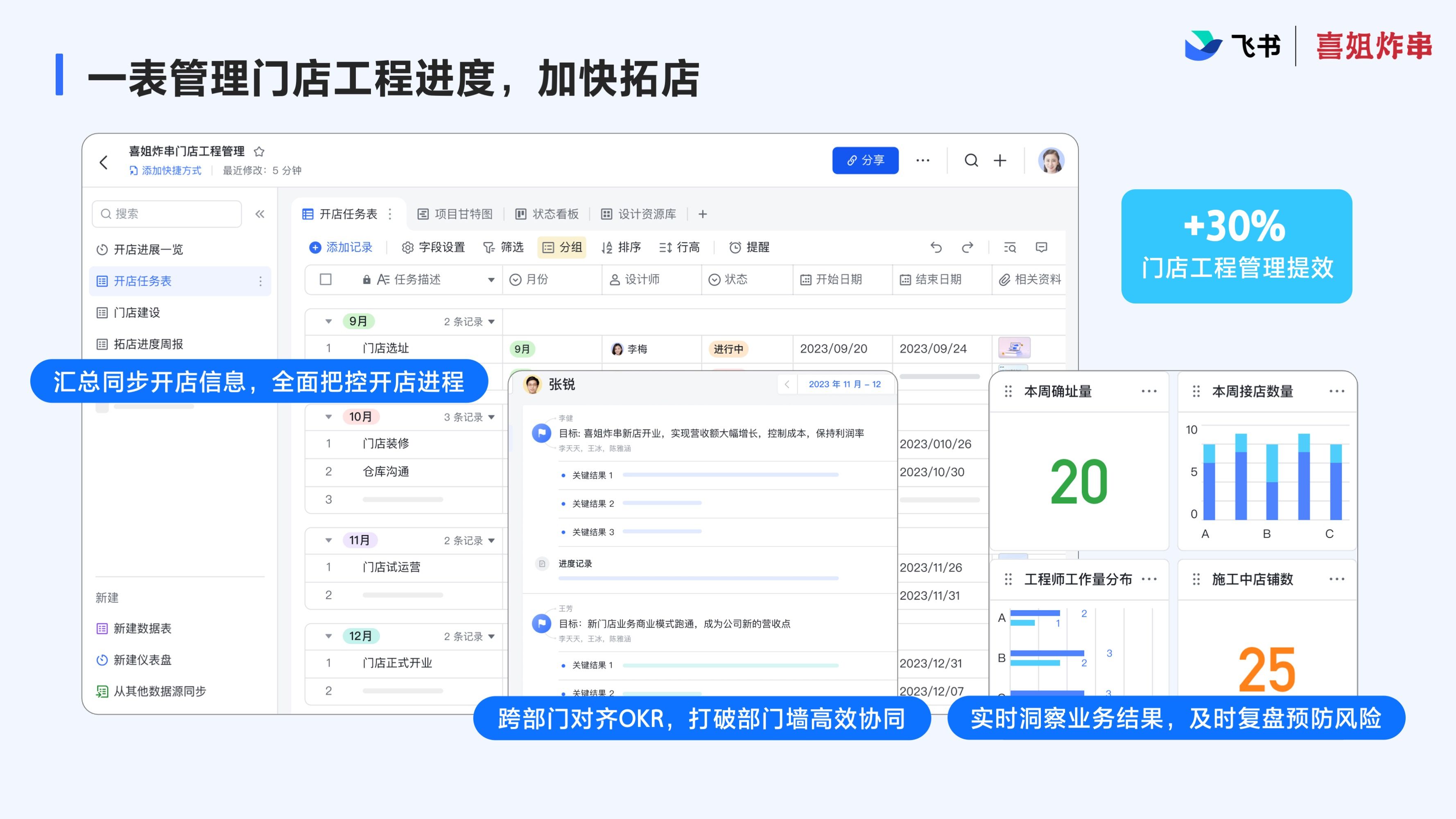1456x819 pixels.
Task: Click 新建数据表 in the sidebar
Action: click(x=134, y=629)
